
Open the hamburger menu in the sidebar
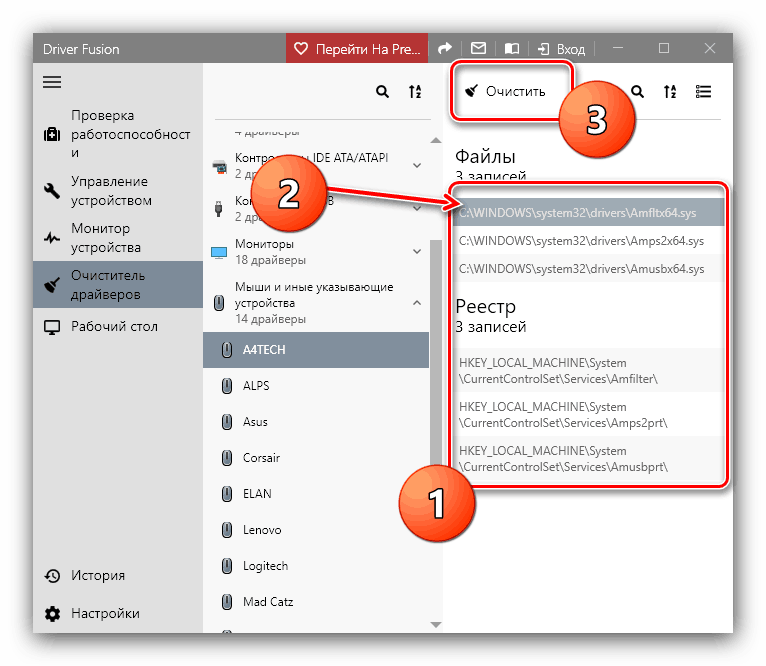(x=52, y=82)
